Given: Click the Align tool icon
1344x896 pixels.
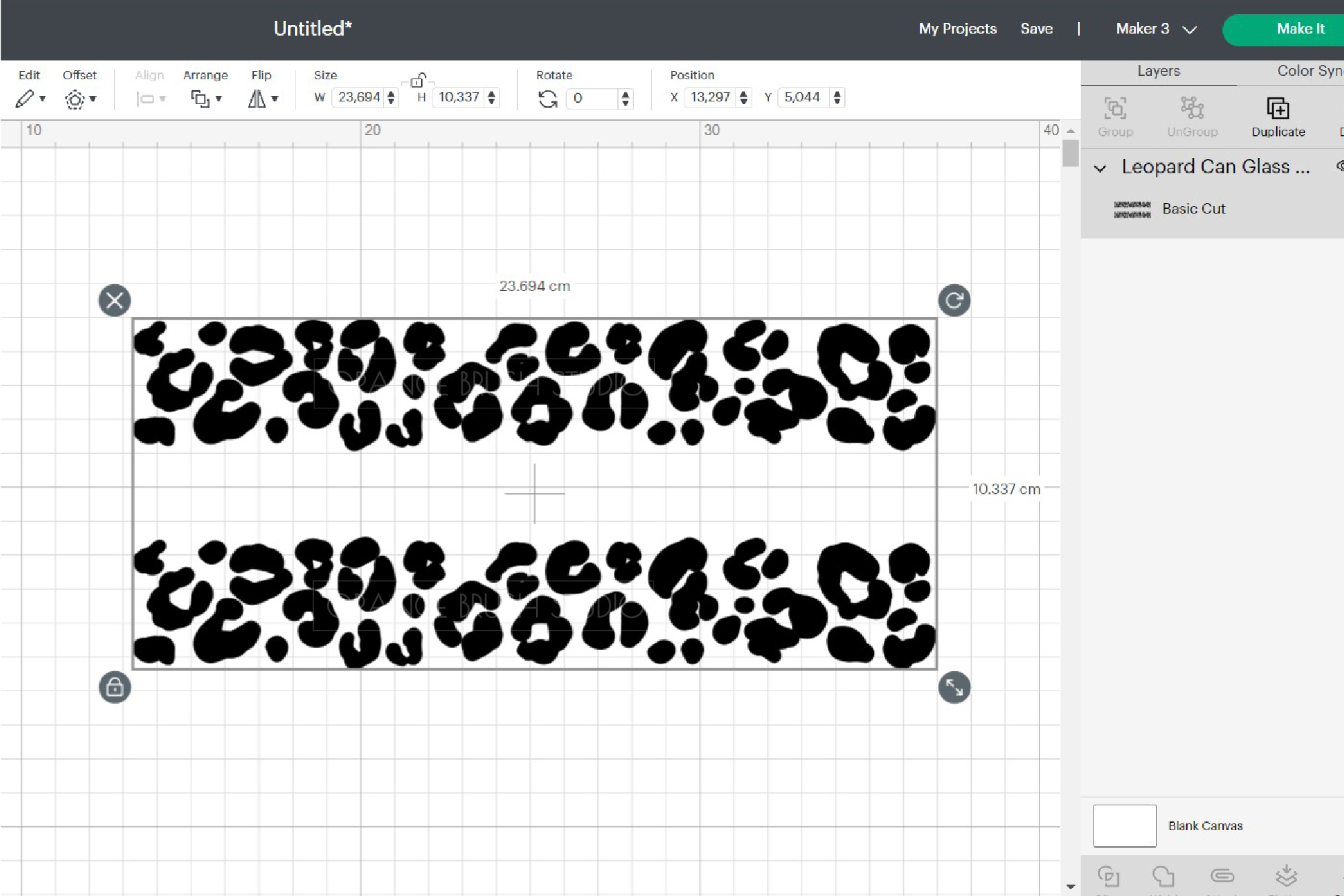Looking at the screenshot, I should tap(150, 97).
